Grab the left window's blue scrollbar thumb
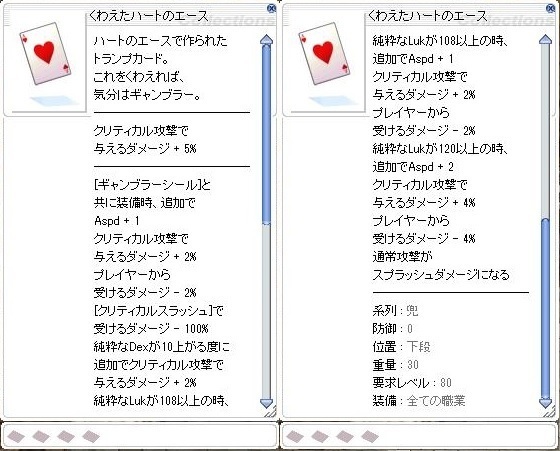 click(266, 134)
